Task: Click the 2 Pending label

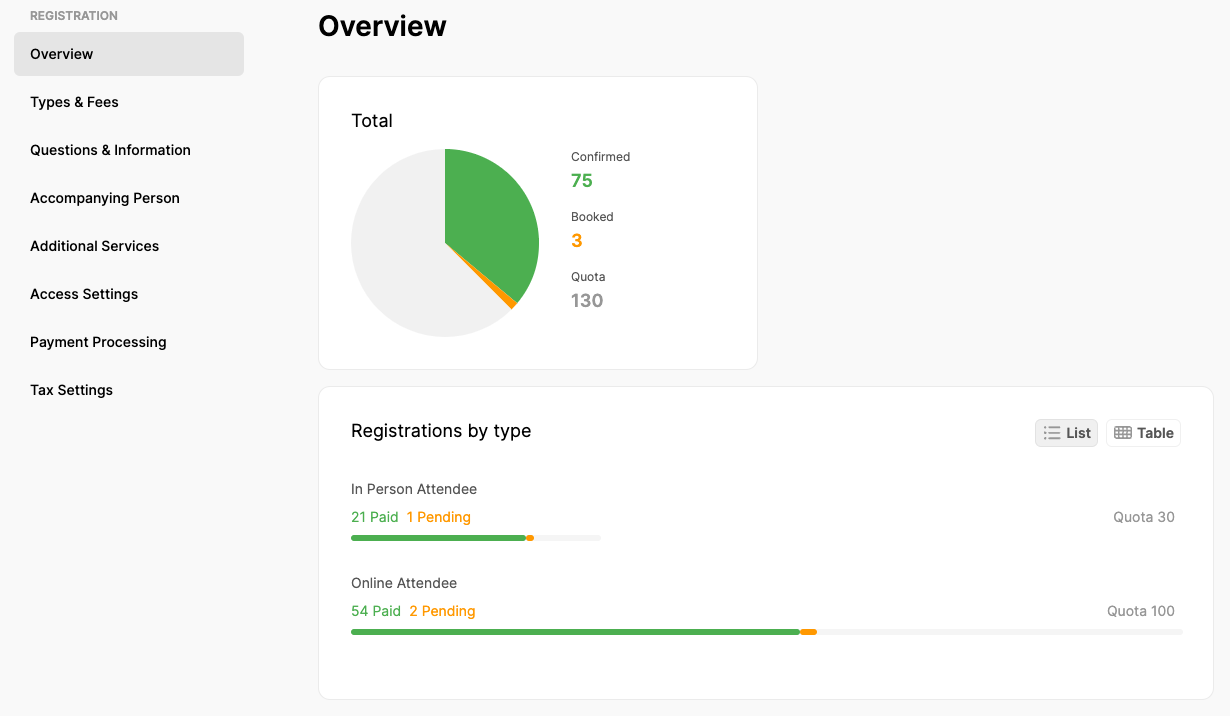Action: click(442, 611)
